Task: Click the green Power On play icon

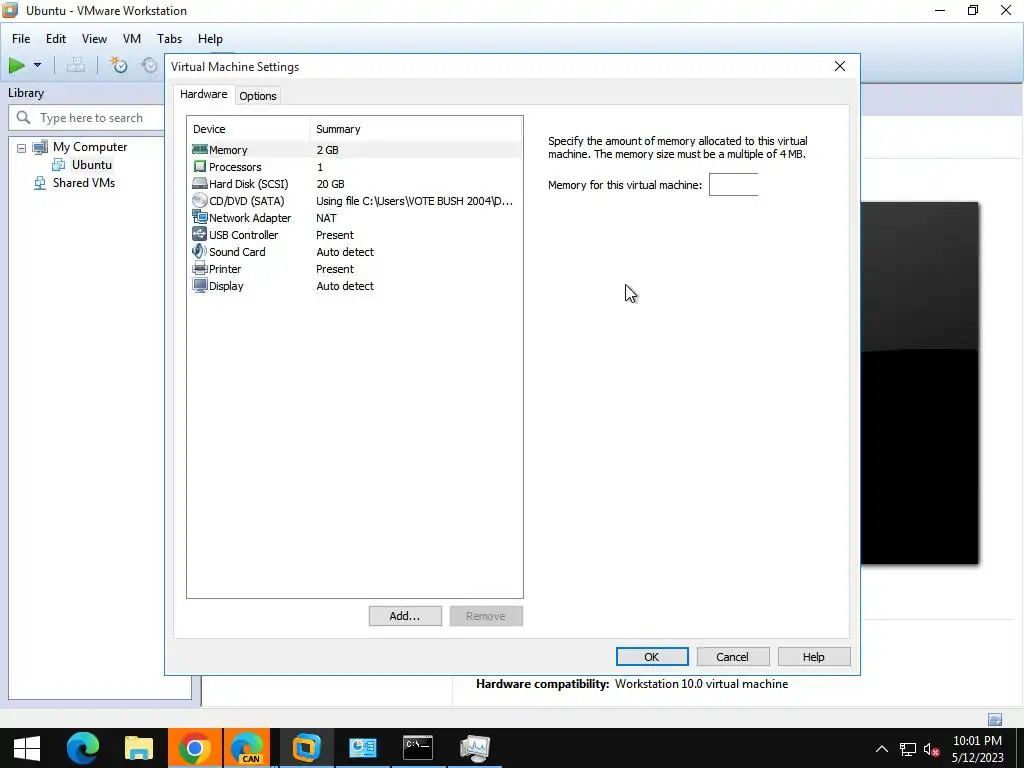Action: tap(16, 65)
